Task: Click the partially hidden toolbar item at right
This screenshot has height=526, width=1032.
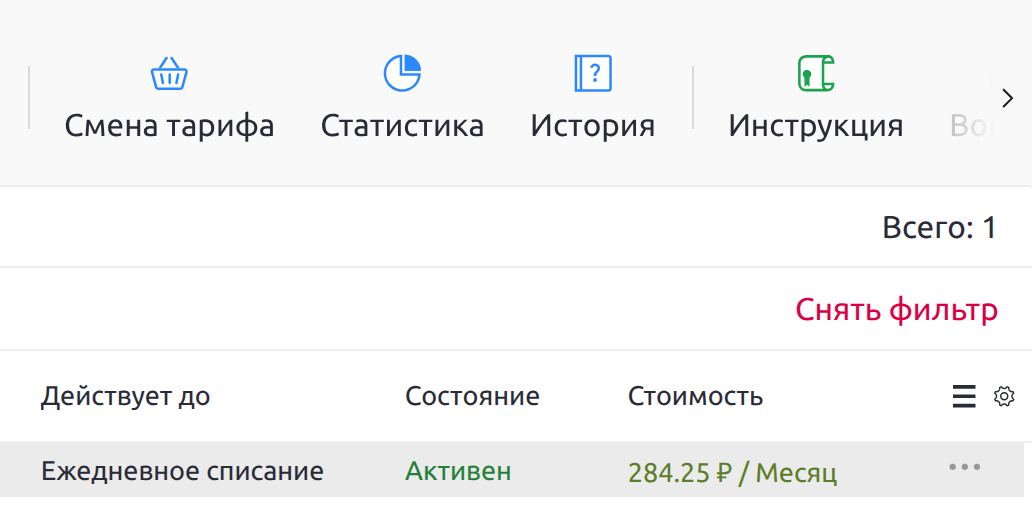Action: [967, 126]
